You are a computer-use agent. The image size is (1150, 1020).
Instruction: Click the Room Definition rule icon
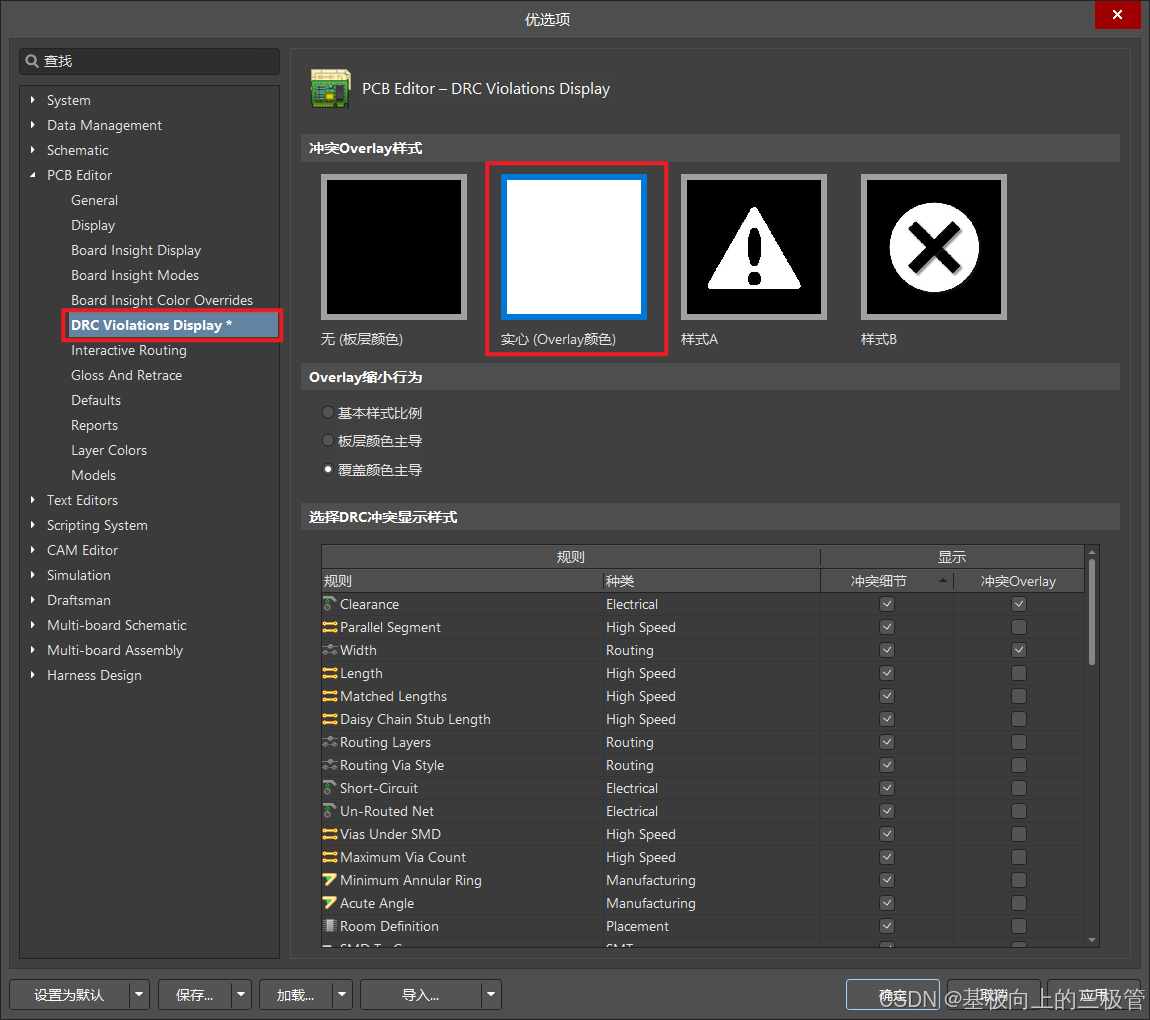(x=330, y=926)
